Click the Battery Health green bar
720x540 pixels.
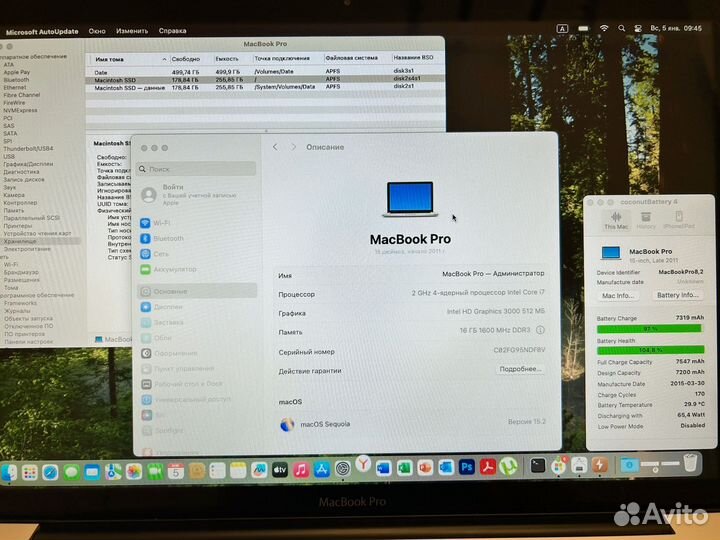[650, 350]
